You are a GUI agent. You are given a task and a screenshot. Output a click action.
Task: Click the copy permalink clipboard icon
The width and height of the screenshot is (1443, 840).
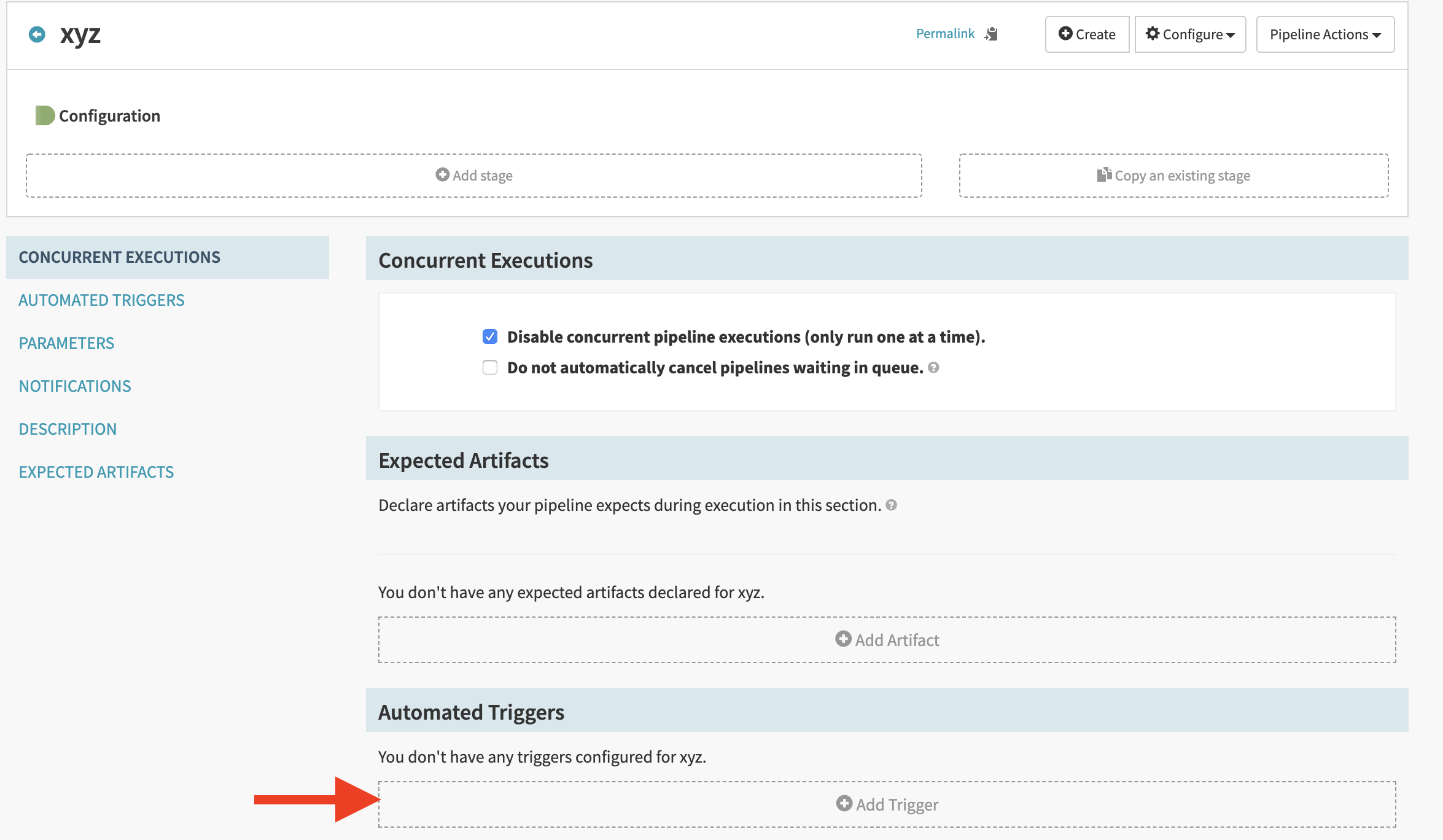(x=991, y=34)
